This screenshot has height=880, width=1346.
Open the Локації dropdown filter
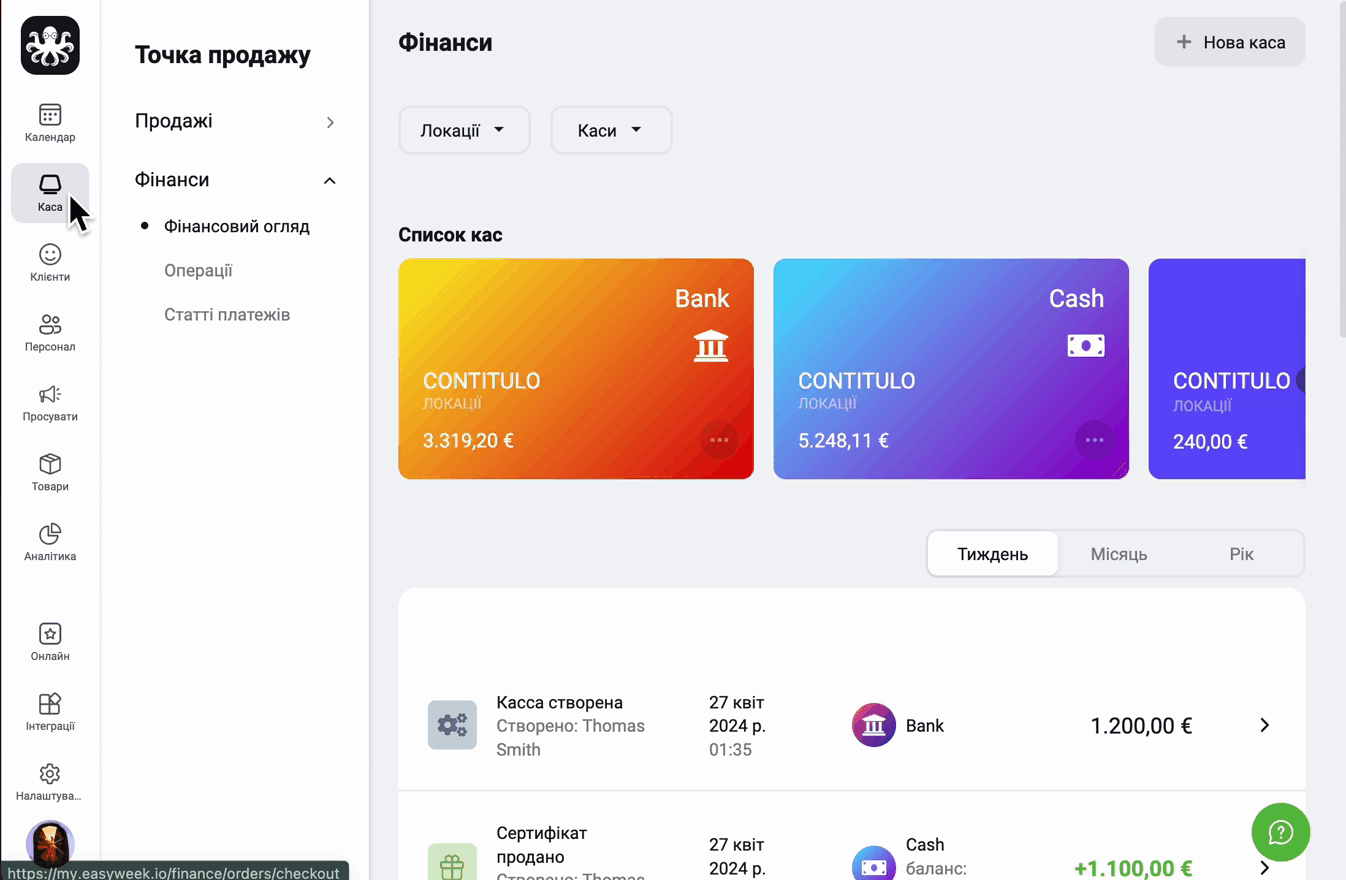[464, 130]
